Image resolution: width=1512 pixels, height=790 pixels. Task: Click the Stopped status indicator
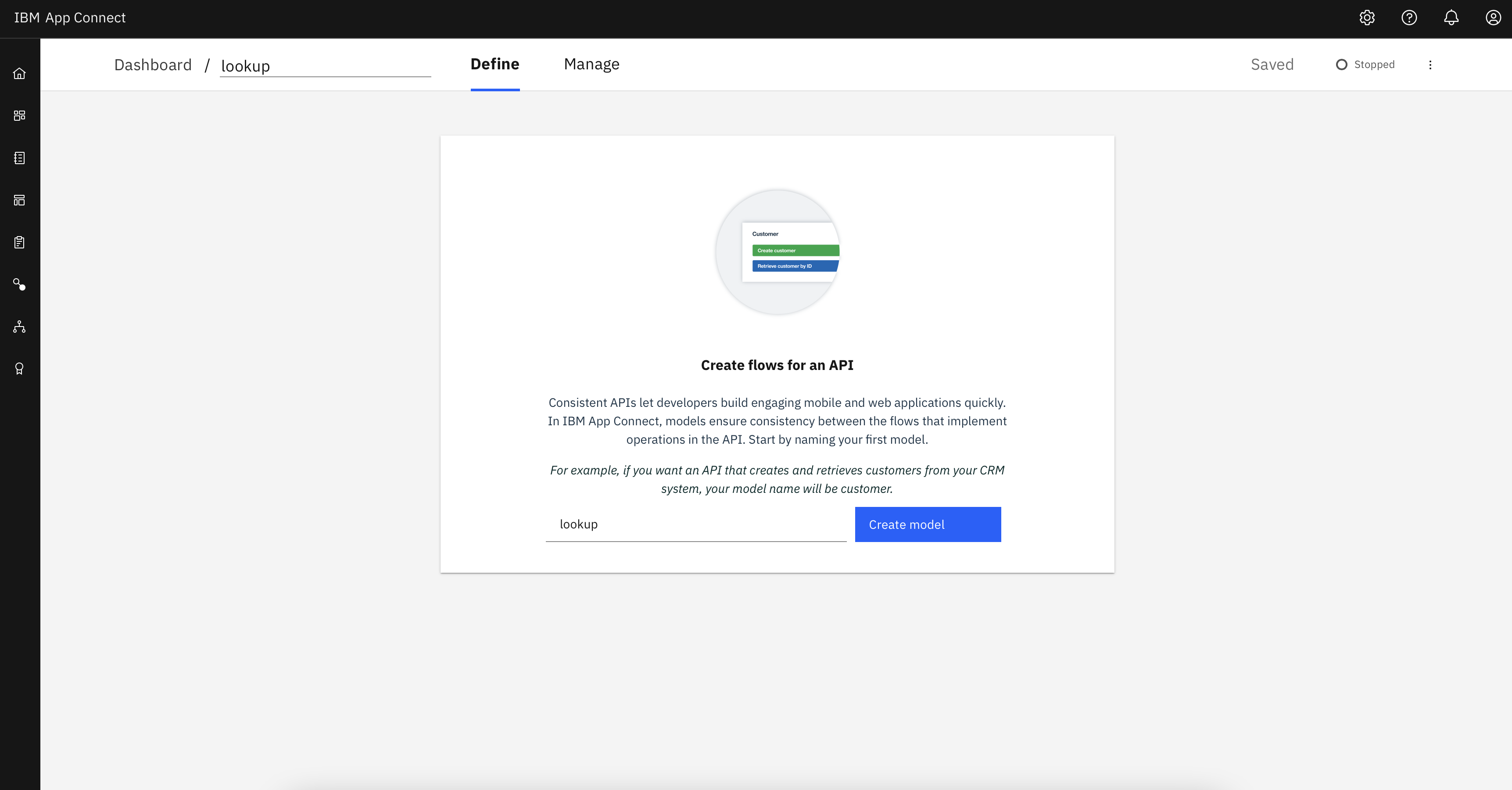point(1365,65)
